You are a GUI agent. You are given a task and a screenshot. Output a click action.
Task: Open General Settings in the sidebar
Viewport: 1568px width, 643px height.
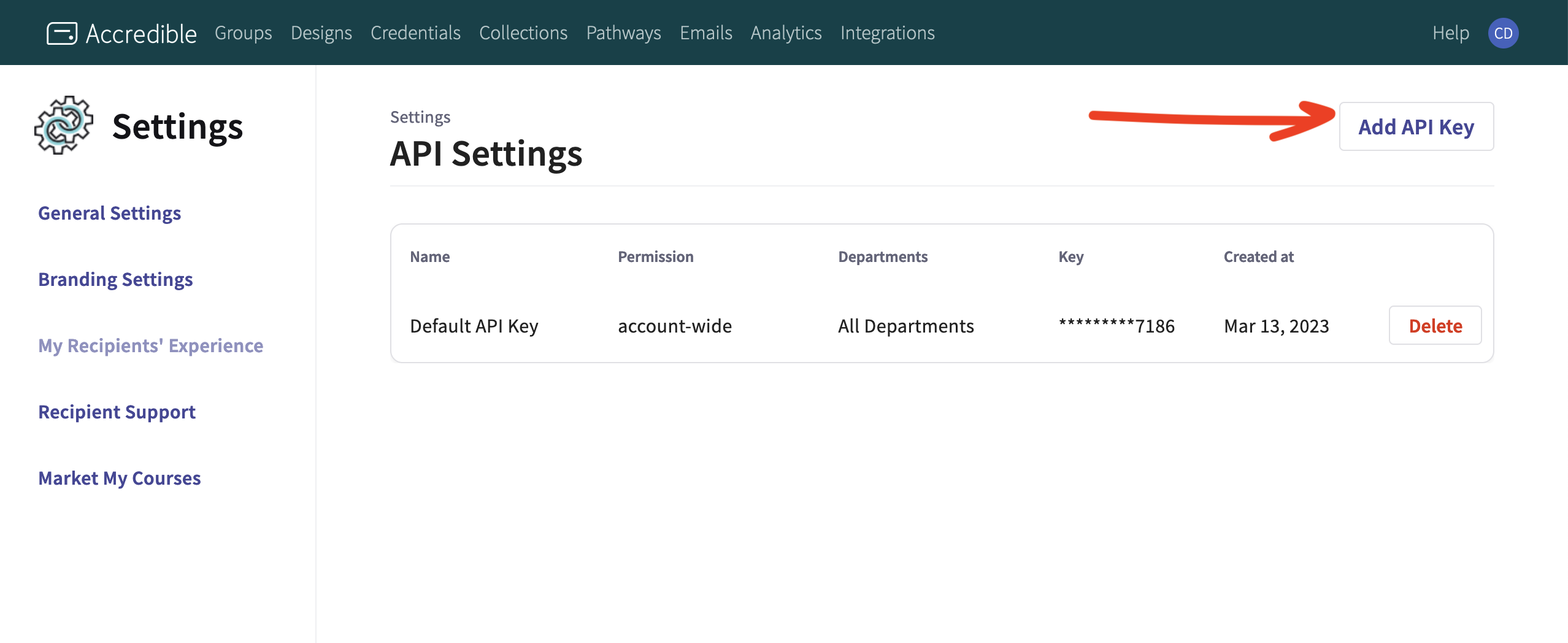point(109,213)
